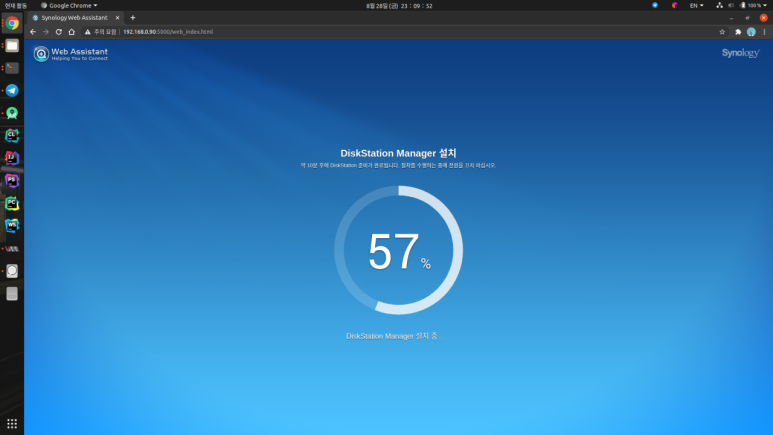Click the network status icon
Image resolution: width=773 pixels, height=435 pixels.
click(x=719, y=5)
